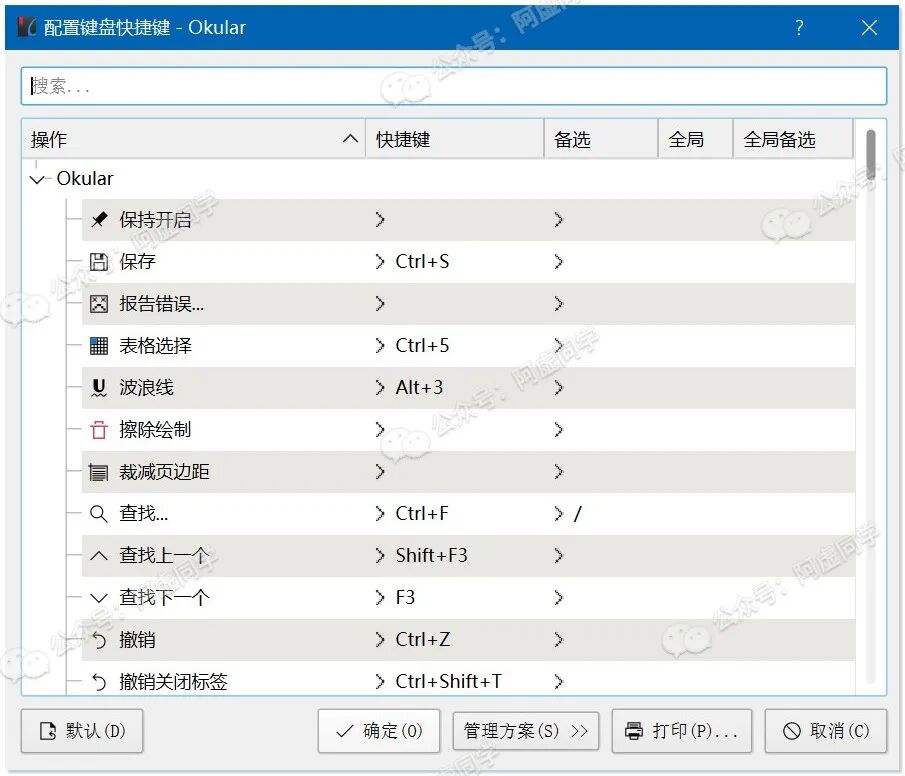Focus the 搜索 search field

click(x=454, y=86)
